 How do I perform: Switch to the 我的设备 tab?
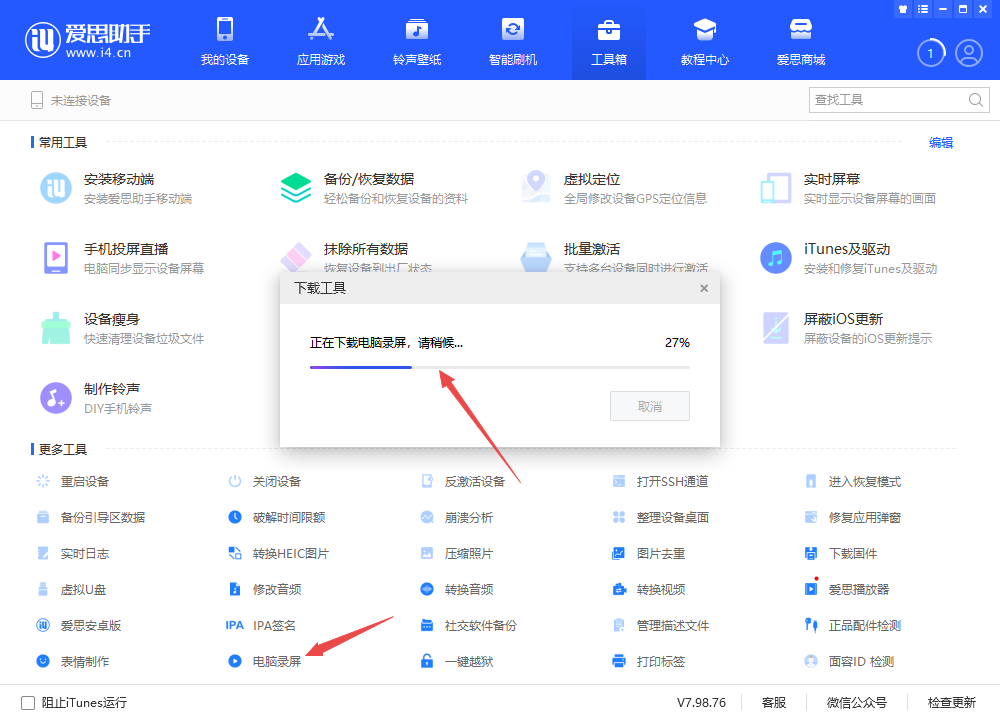[225, 41]
